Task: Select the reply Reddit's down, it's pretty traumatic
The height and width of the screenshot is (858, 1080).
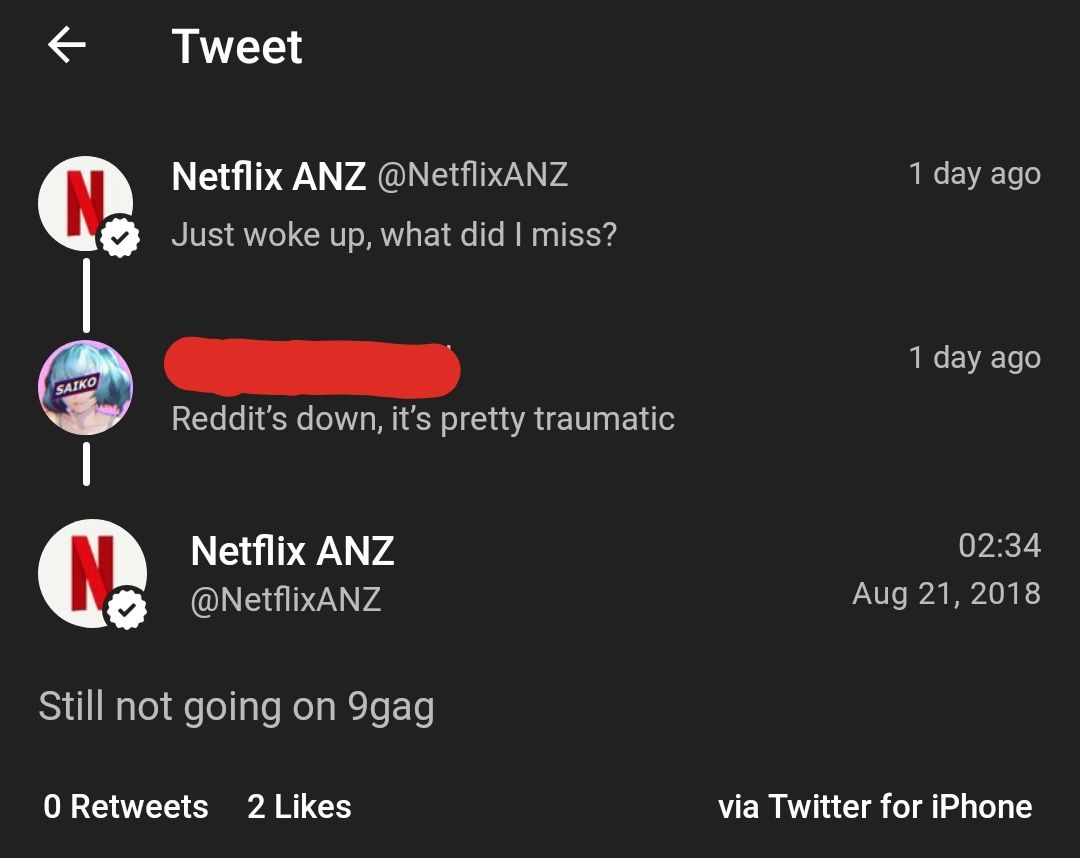Action: [x=424, y=420]
